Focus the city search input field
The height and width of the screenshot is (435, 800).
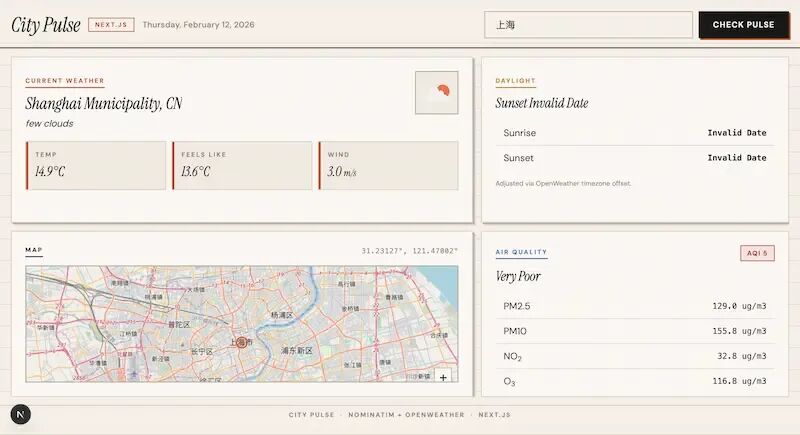[588, 24]
